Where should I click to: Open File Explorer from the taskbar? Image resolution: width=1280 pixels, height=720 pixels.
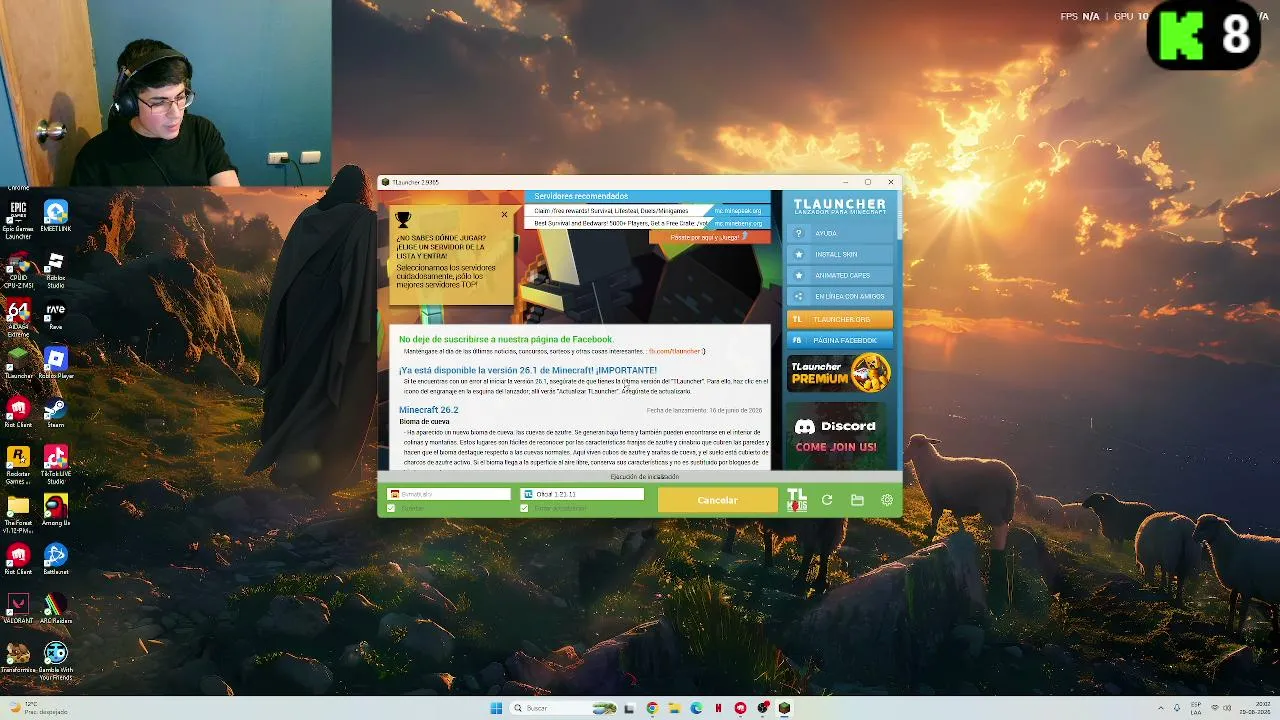674,708
